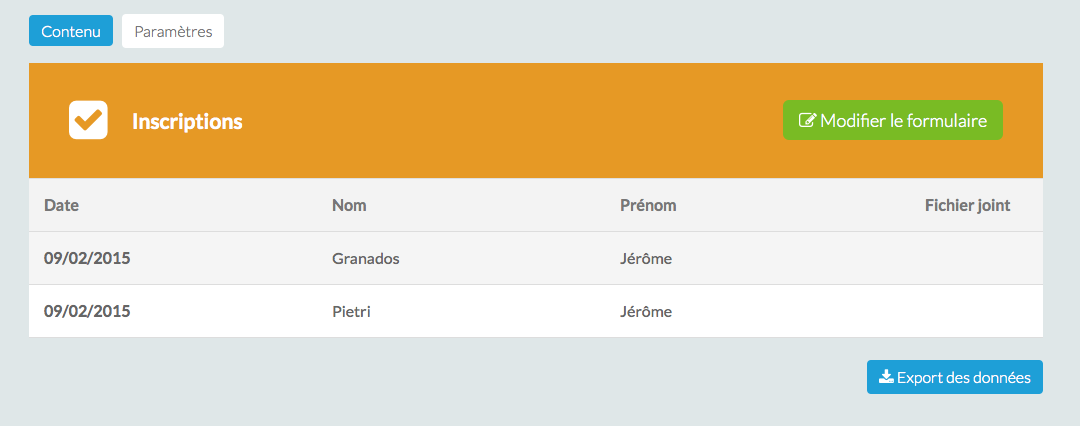1080x426 pixels.
Task: Click the pencil edit icon on the green button
Action: click(807, 121)
